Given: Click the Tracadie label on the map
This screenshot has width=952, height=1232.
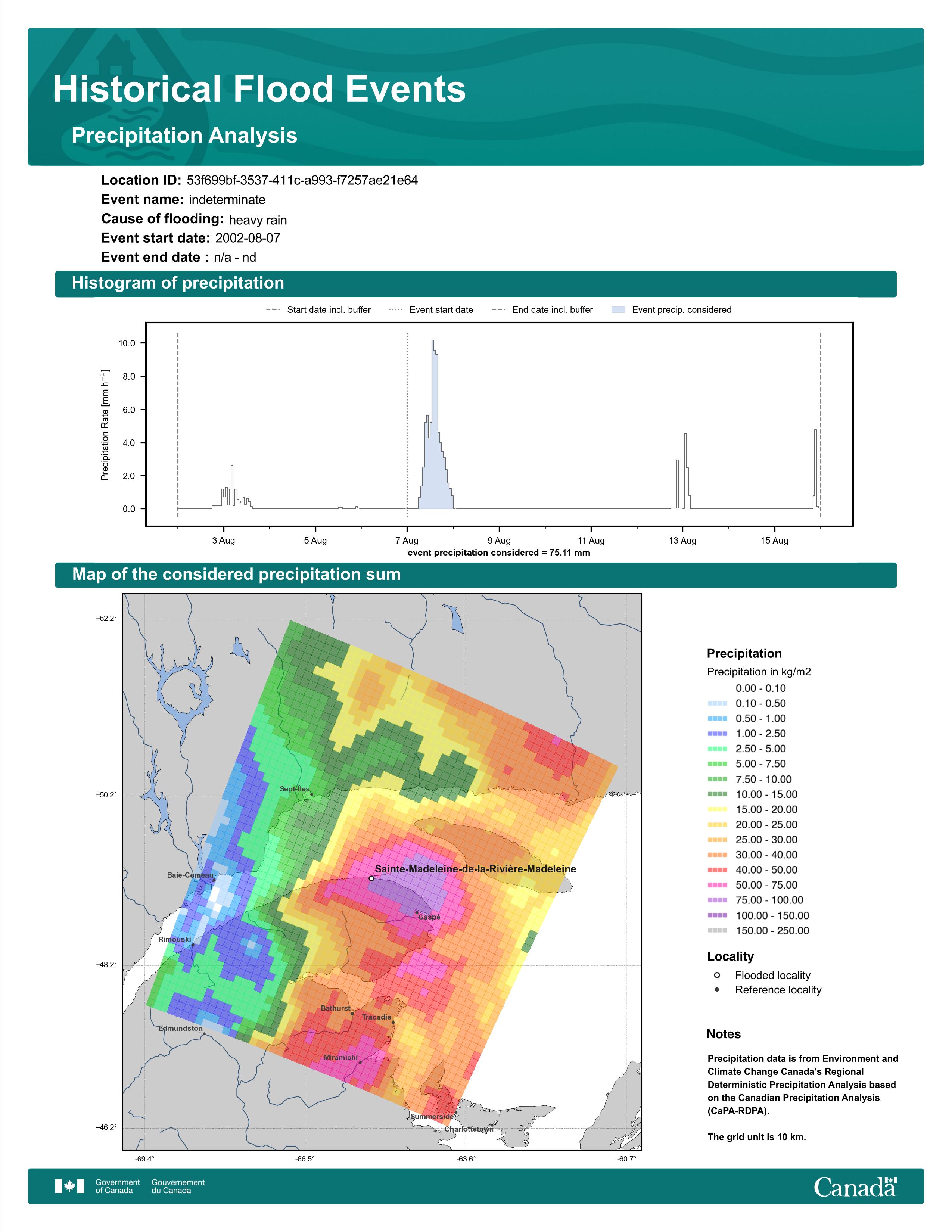Looking at the screenshot, I should click(x=376, y=1017).
